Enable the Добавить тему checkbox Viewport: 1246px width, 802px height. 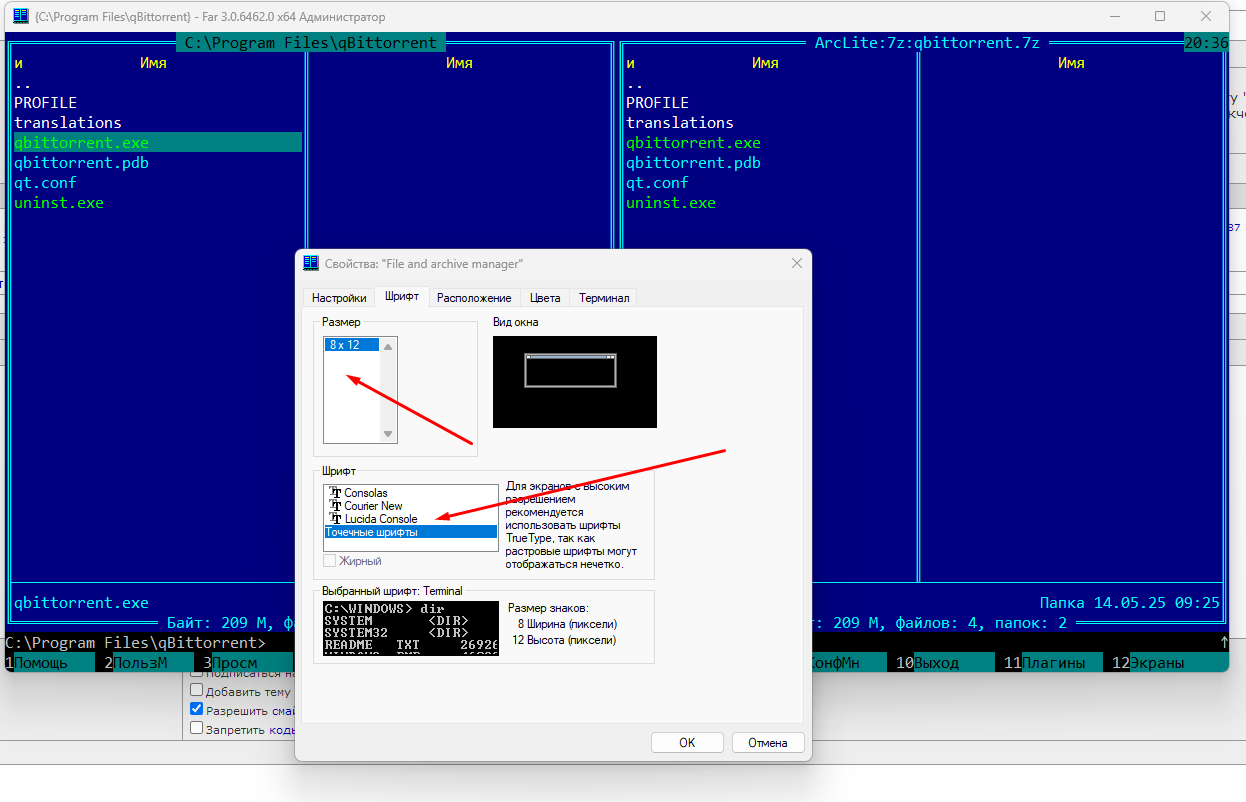coord(197,690)
